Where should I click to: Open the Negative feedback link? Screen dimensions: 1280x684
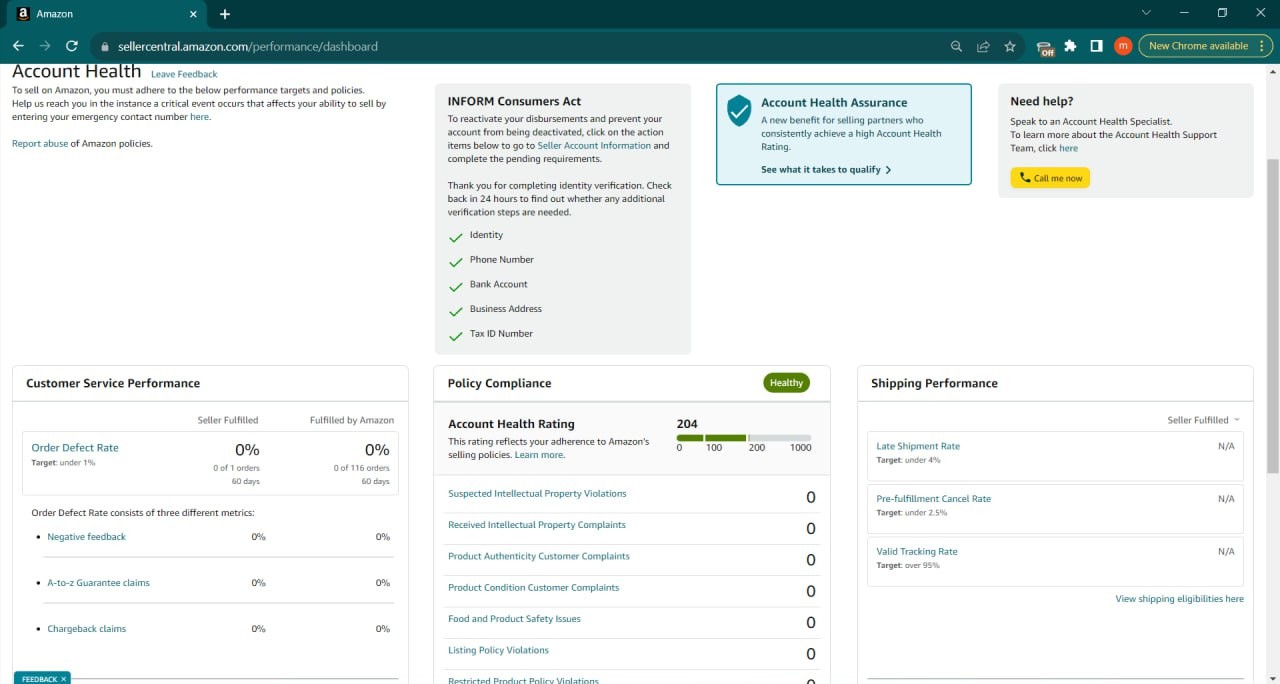87,537
